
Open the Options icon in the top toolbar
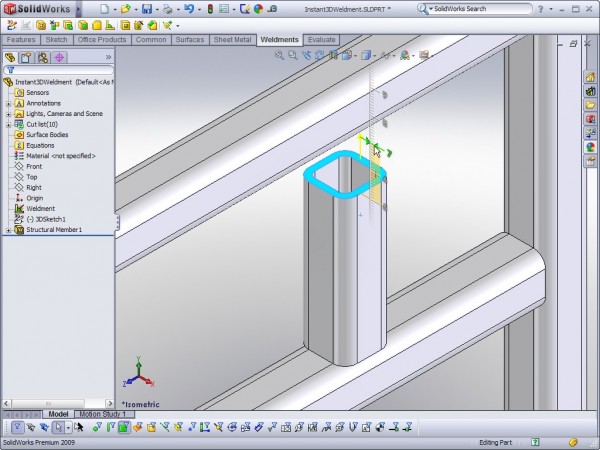(x=224, y=8)
